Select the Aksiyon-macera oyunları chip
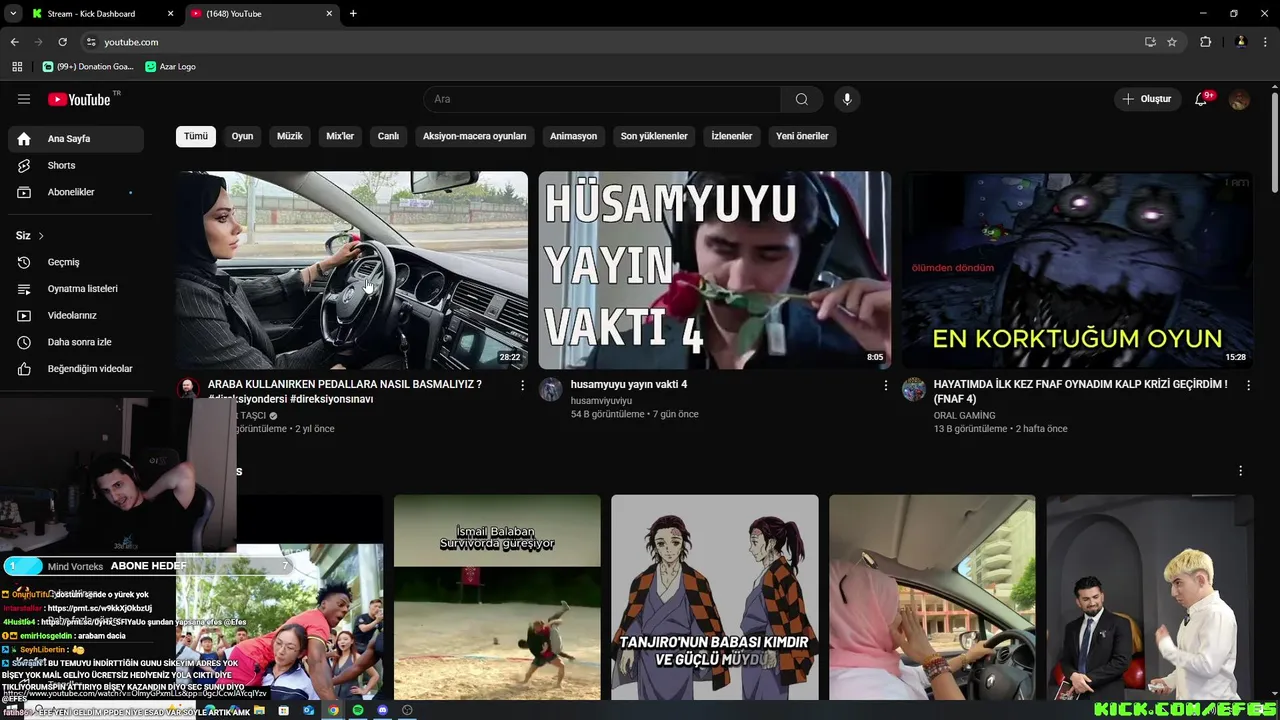The image size is (1280, 720). [x=474, y=136]
